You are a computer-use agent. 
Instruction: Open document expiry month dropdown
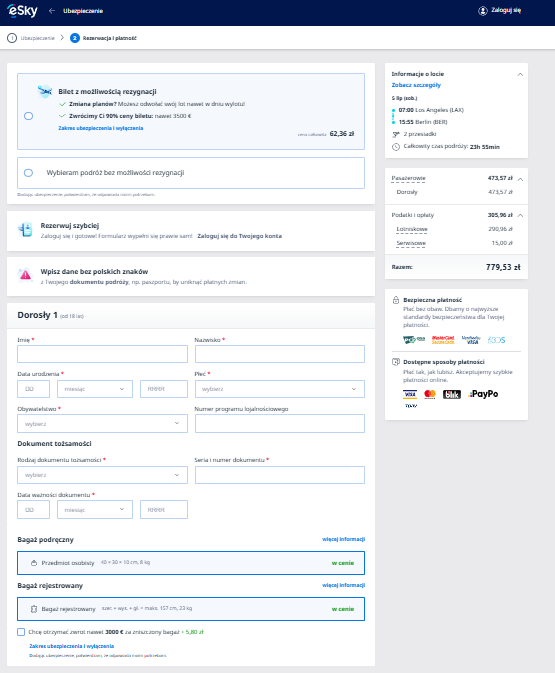click(95, 509)
